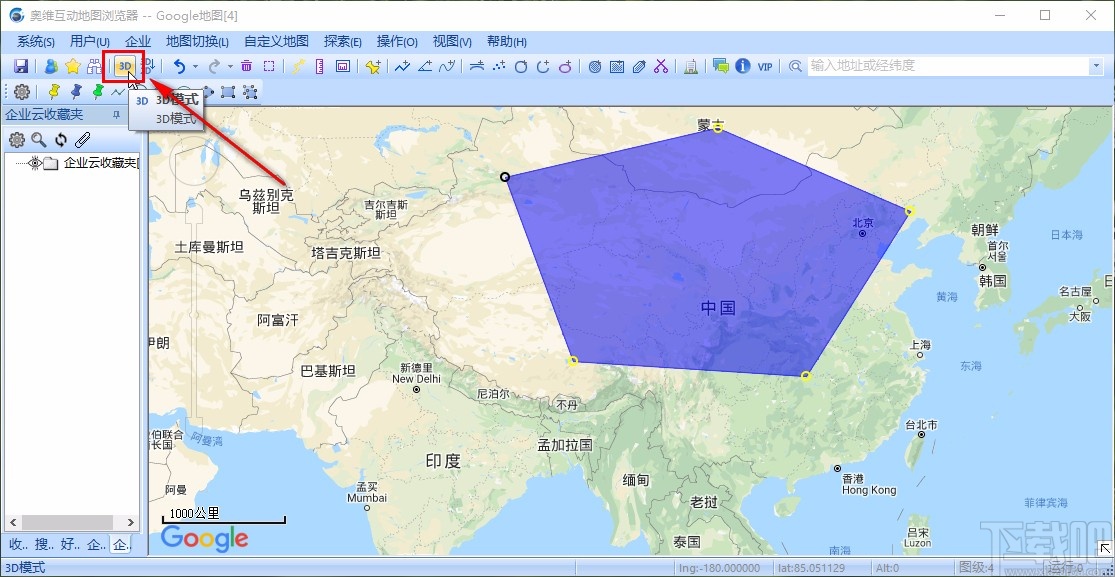This screenshot has height=577, width=1115.
Task: Expand the address search box dropdown
Action: pyautogui.click(x=1095, y=66)
